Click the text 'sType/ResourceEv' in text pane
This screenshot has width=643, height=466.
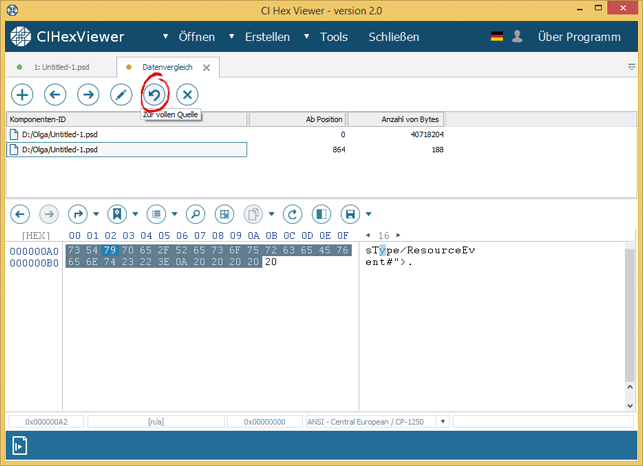(420, 250)
